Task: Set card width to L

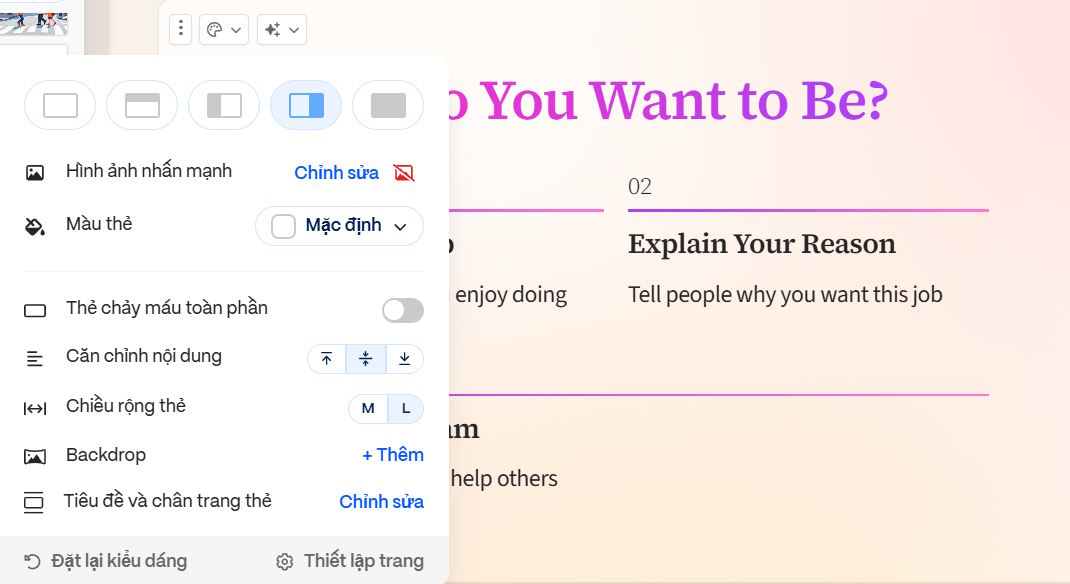Action: (x=406, y=409)
